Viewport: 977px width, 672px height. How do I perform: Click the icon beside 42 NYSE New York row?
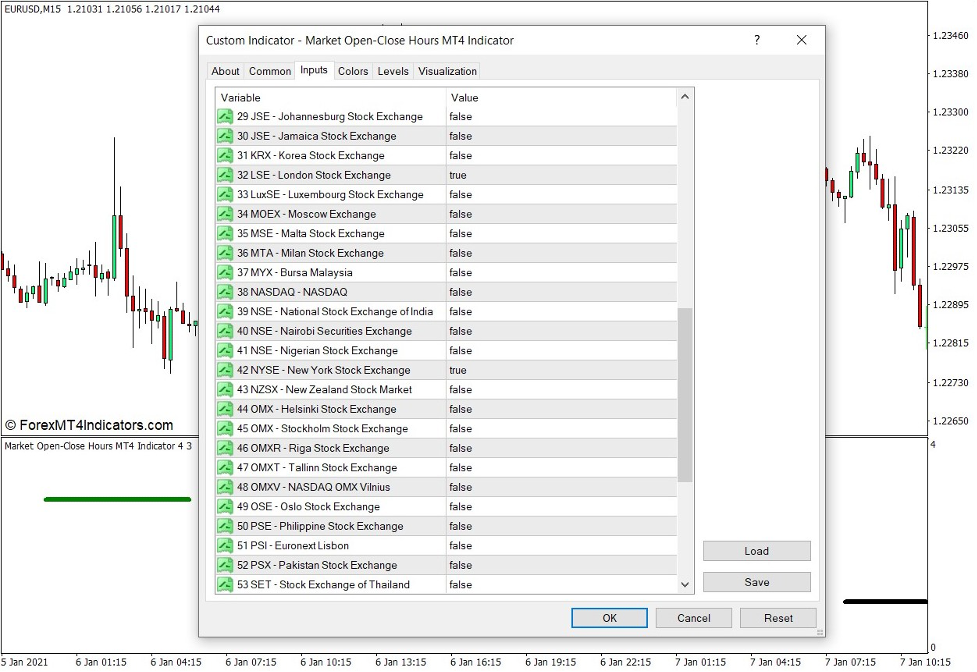(225, 370)
